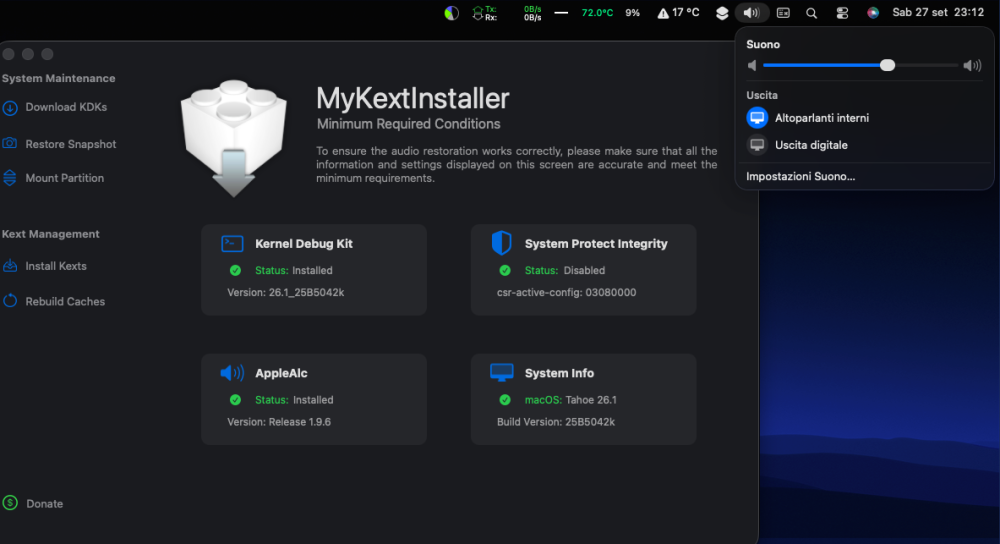Click the Kernel Debug Kit heading

(x=304, y=244)
